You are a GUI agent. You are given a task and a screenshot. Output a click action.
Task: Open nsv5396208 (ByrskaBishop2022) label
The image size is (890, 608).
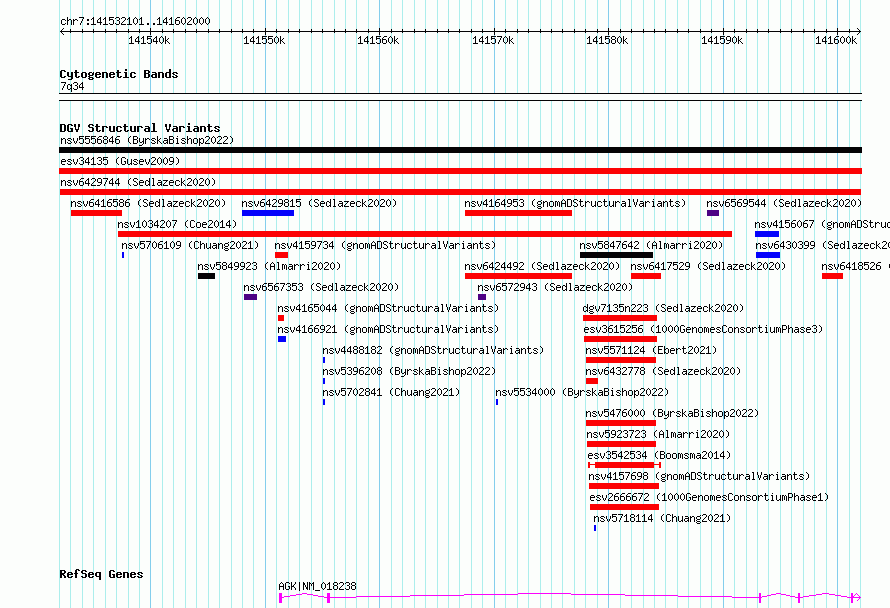click(409, 371)
